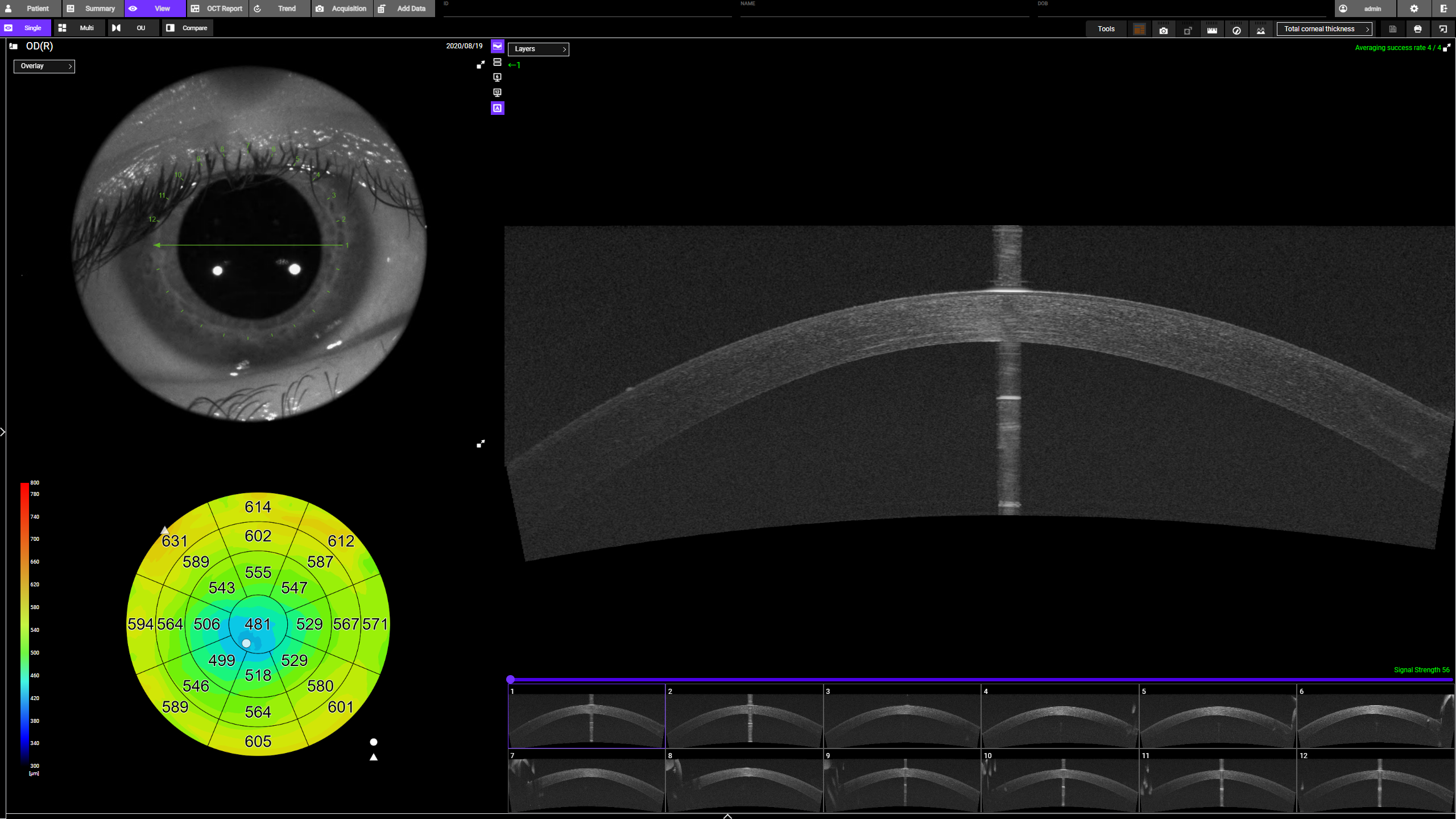Click the print icon in toolbar

click(x=1417, y=29)
